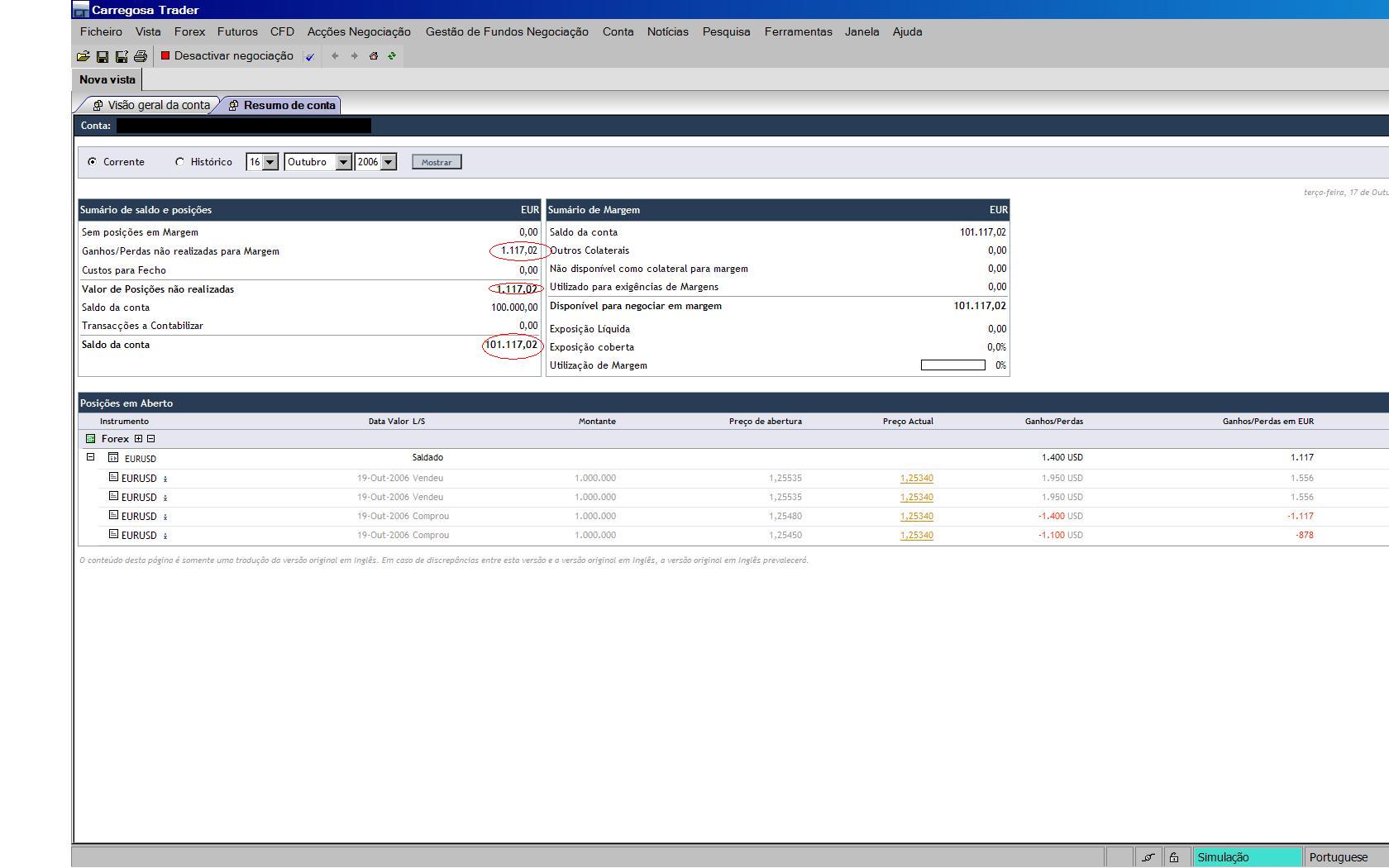Viewport: 1389px width, 868px height.
Task: Click the connection plug icon in status bar
Action: pyautogui.click(x=1148, y=857)
